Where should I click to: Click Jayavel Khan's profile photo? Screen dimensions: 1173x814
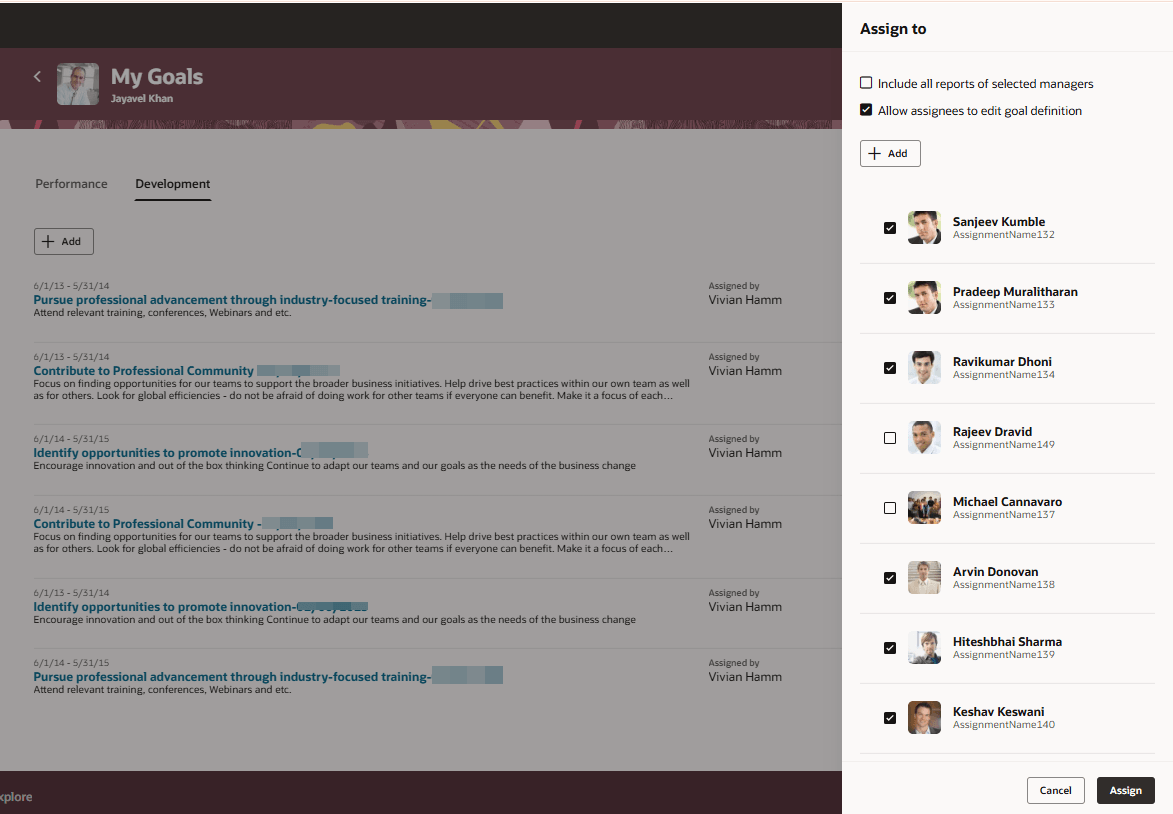click(77, 82)
